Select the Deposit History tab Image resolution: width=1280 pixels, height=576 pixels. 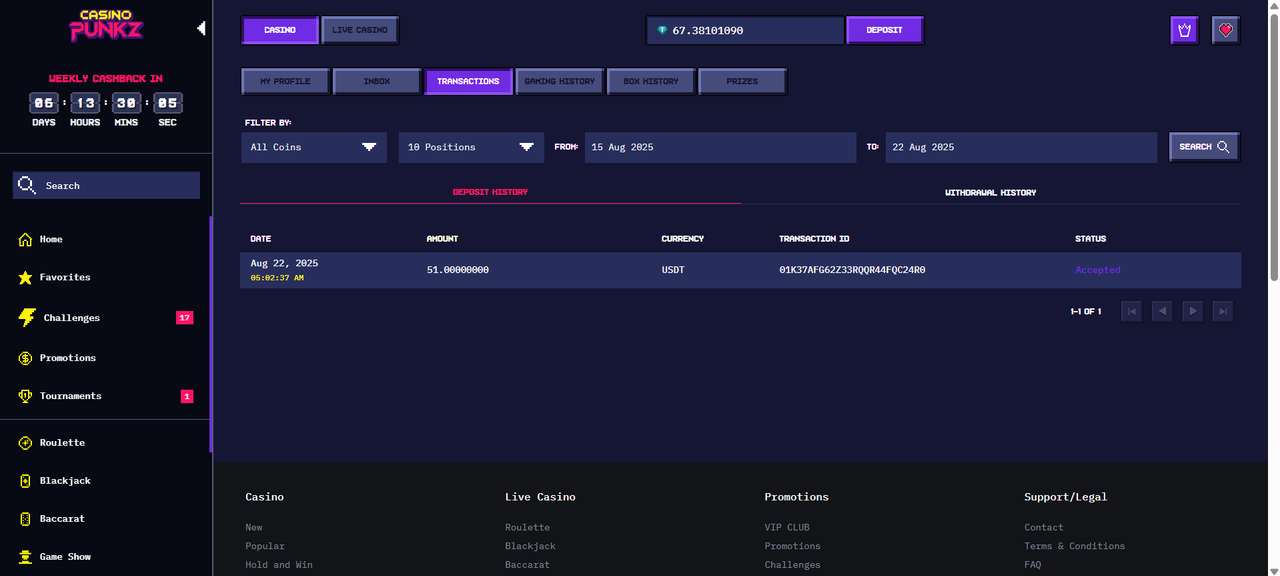click(490, 192)
